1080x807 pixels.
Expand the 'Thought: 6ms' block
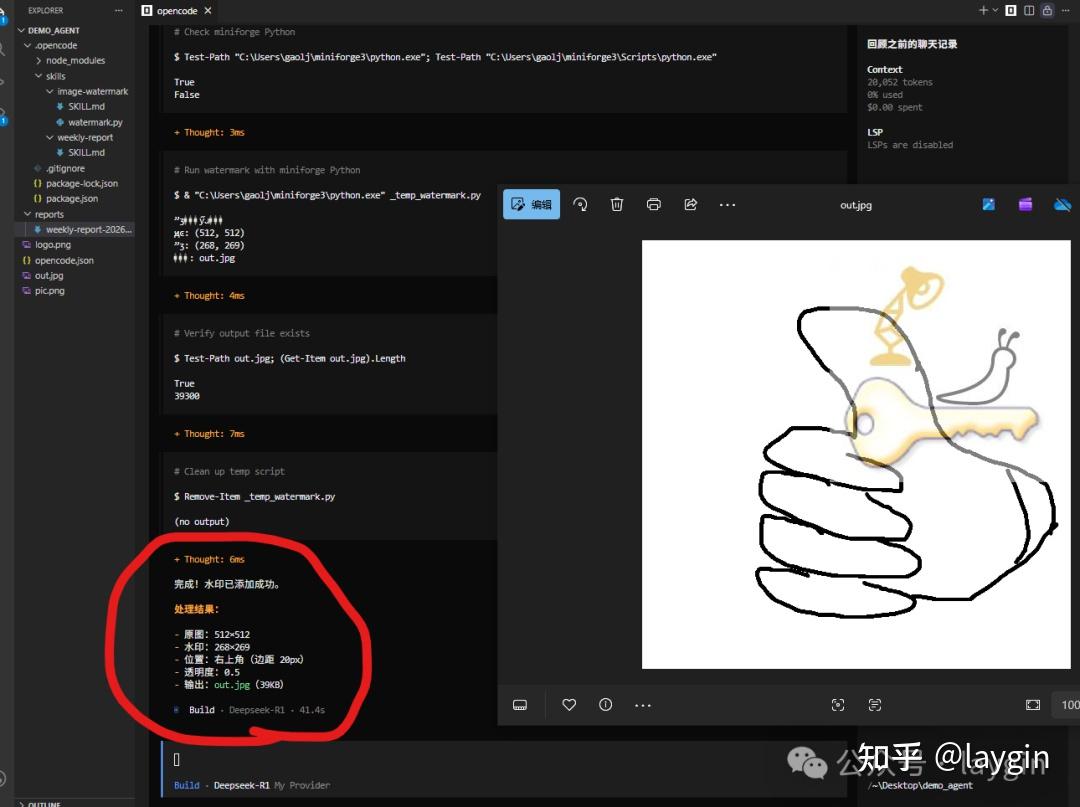[x=209, y=559]
